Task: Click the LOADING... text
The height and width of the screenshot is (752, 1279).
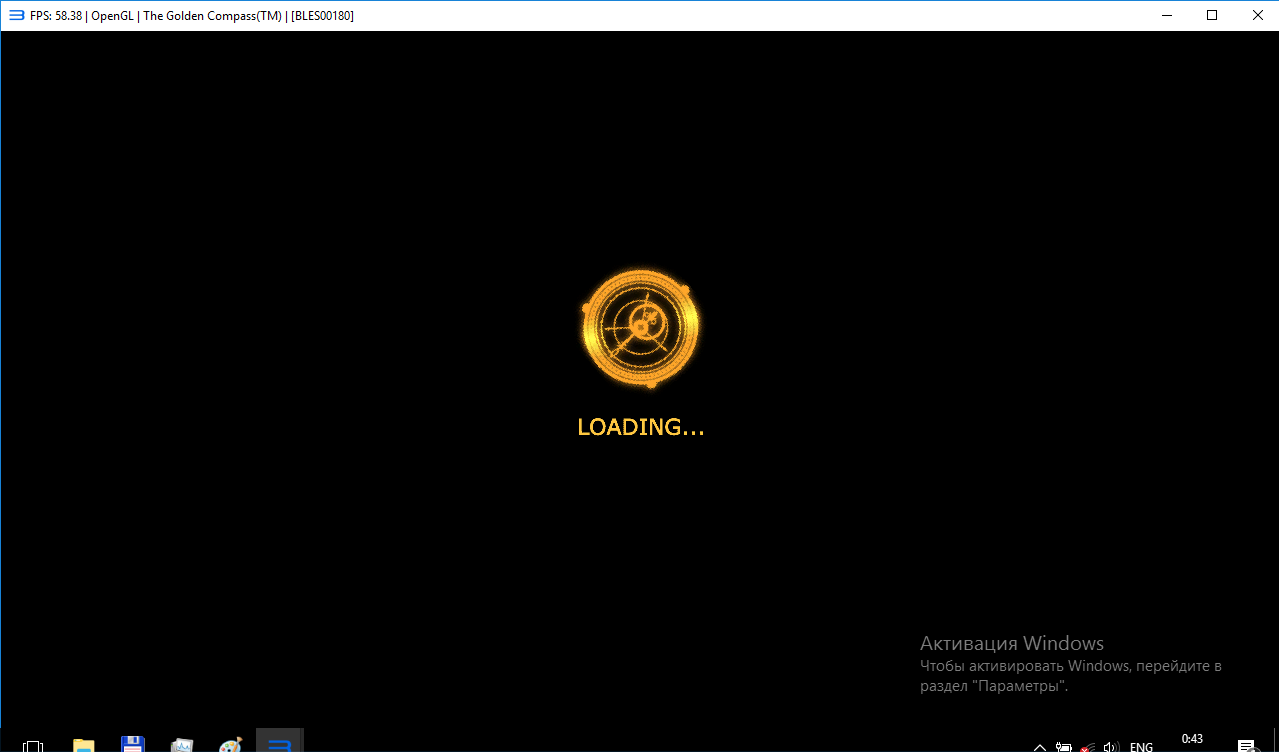Action: point(641,428)
